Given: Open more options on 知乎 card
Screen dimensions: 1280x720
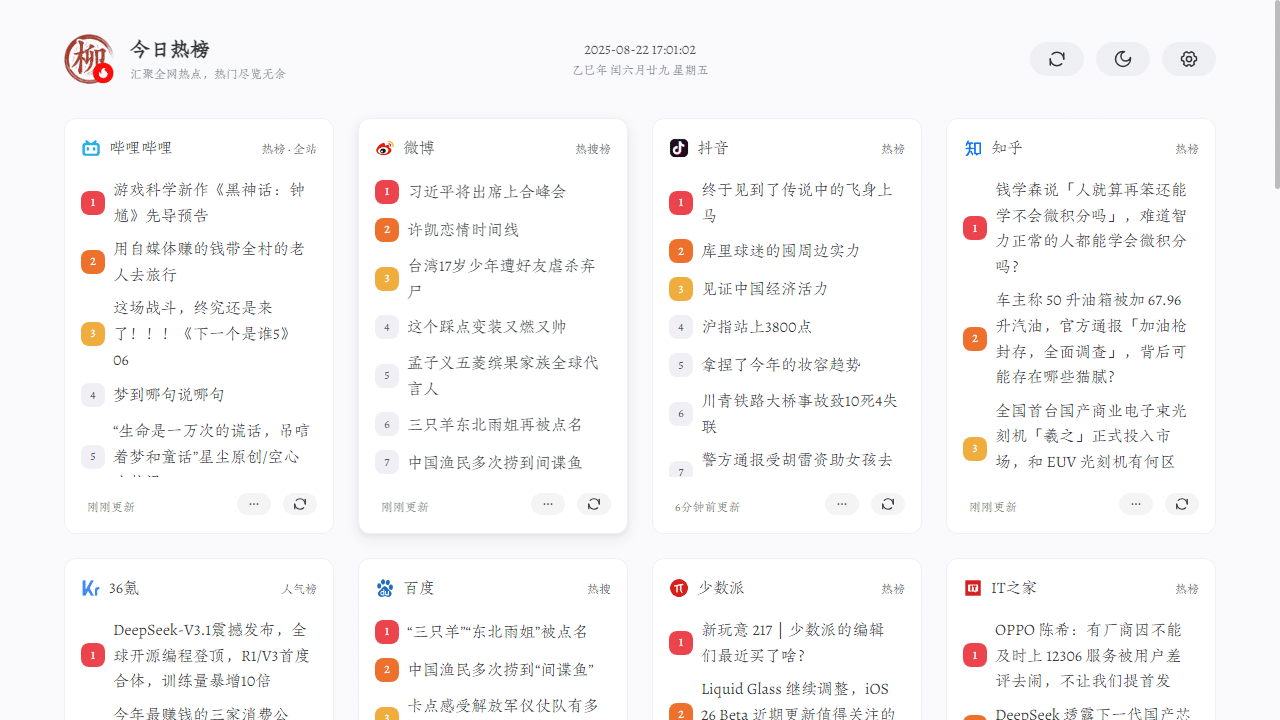Looking at the screenshot, I should pyautogui.click(x=1136, y=504).
